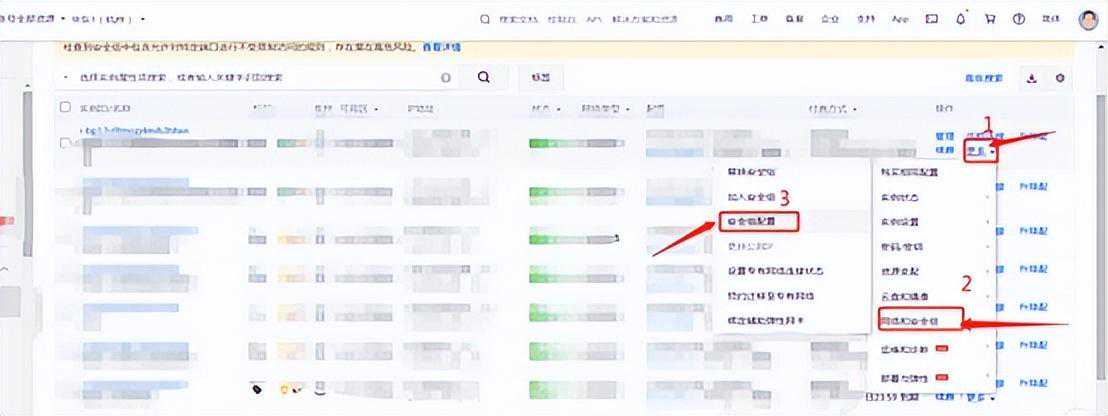Viewport: 1108px width, 416px height.
Task: Open the table column settings gear icon
Action: click(1060, 78)
